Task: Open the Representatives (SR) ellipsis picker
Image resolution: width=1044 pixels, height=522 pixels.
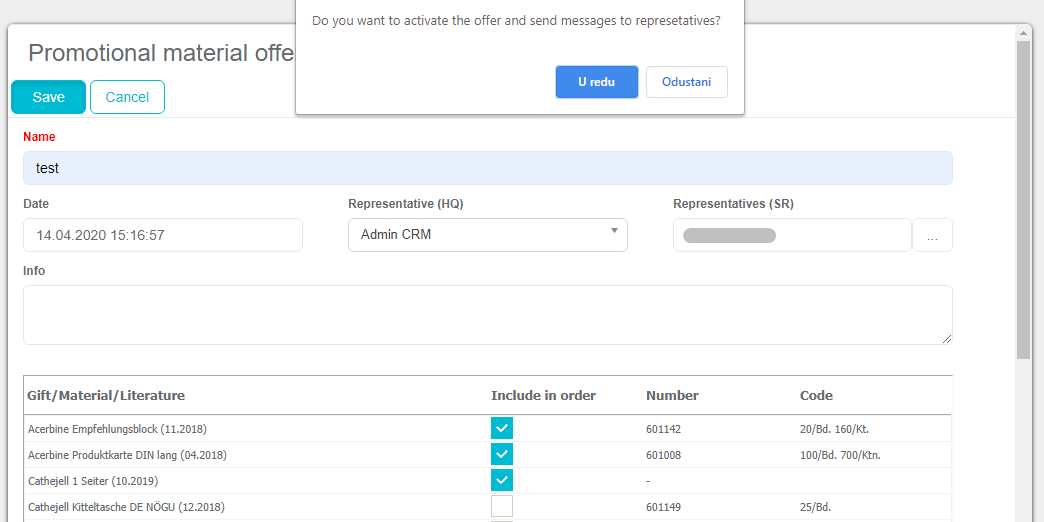Action: pos(932,236)
